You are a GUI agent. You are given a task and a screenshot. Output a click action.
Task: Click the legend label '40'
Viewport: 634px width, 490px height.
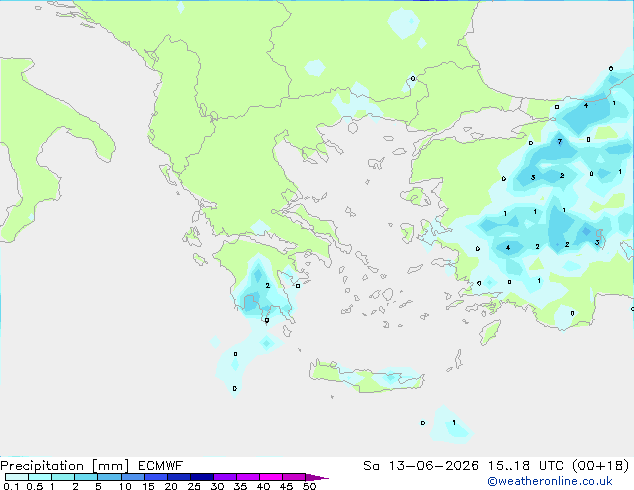(x=263, y=486)
